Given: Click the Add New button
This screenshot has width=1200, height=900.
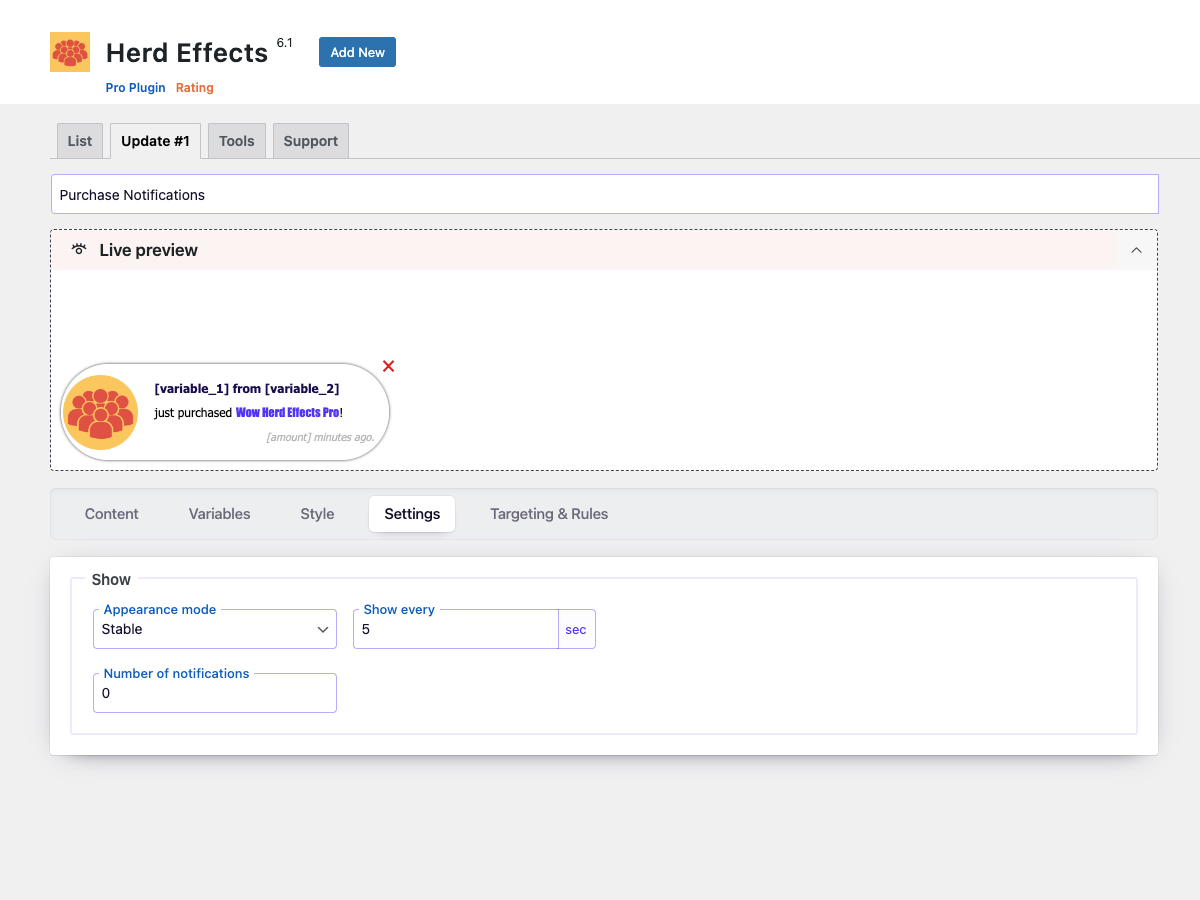Looking at the screenshot, I should coord(357,52).
